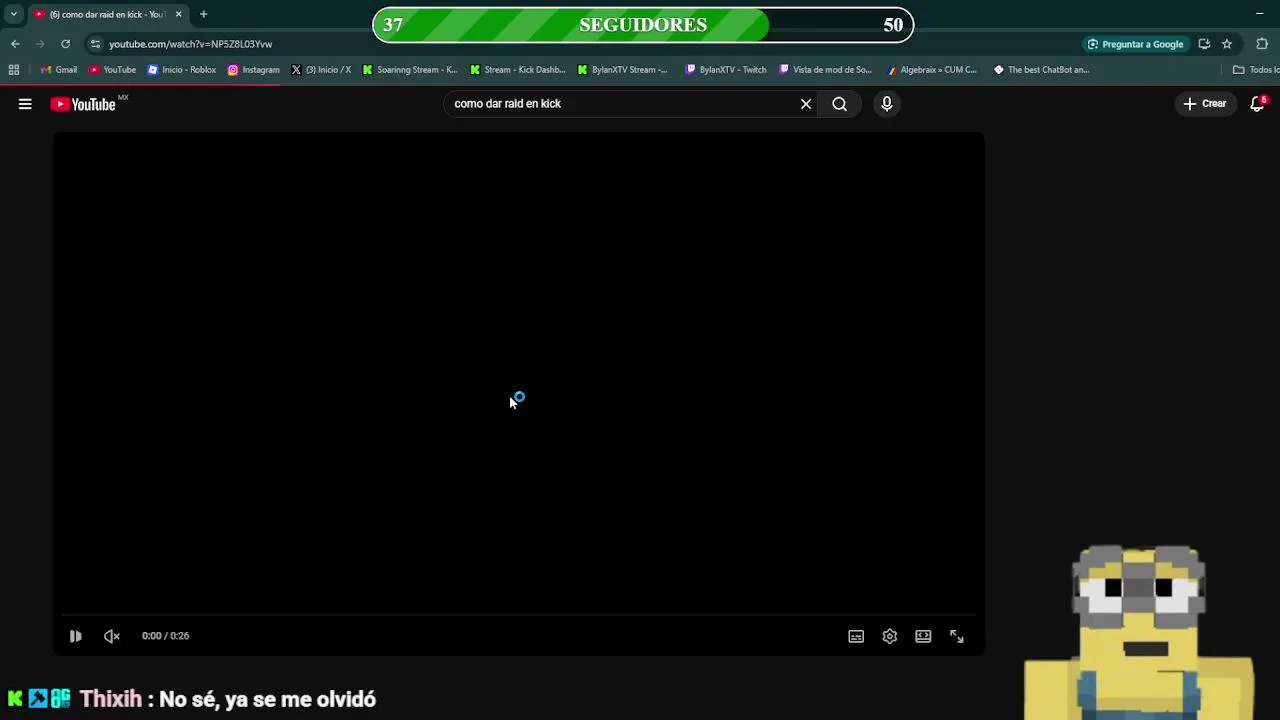This screenshot has height=720, width=1280.
Task: Pause the video
Action: click(75, 636)
